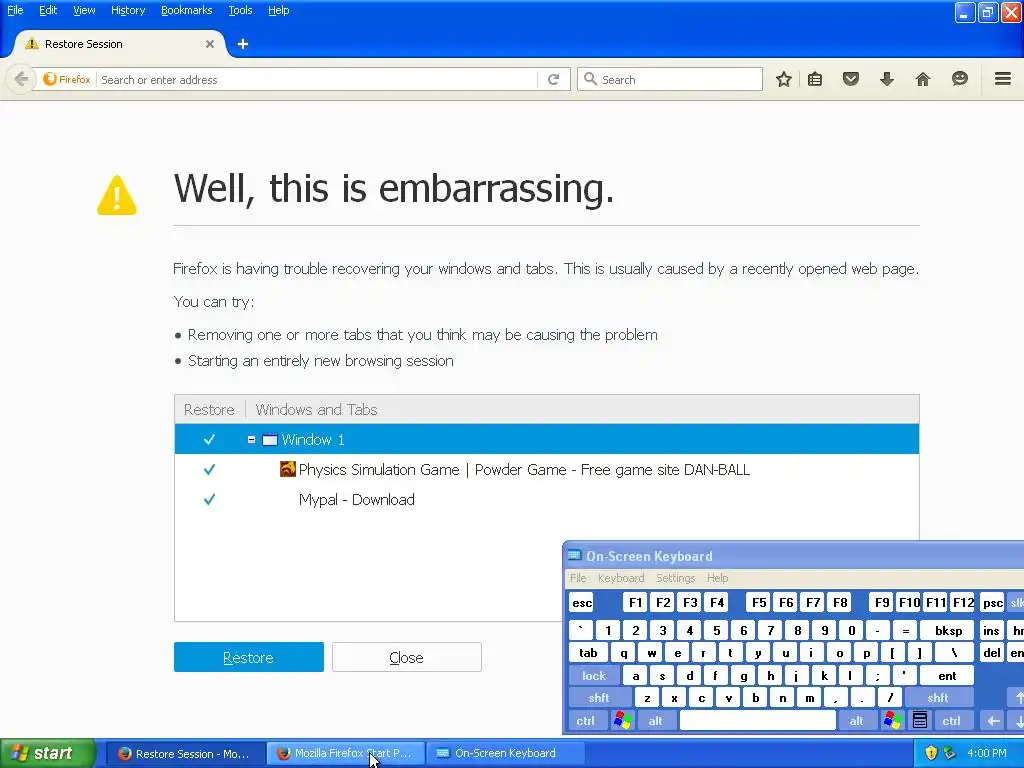Bookmark this page with star icon

[x=784, y=80]
